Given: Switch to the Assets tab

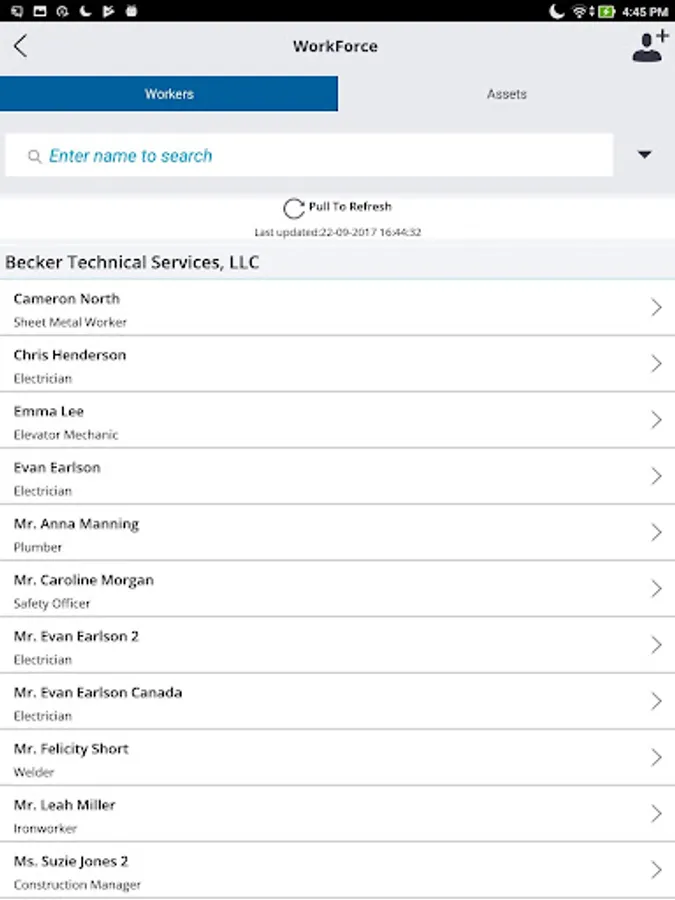Looking at the screenshot, I should [x=506, y=94].
